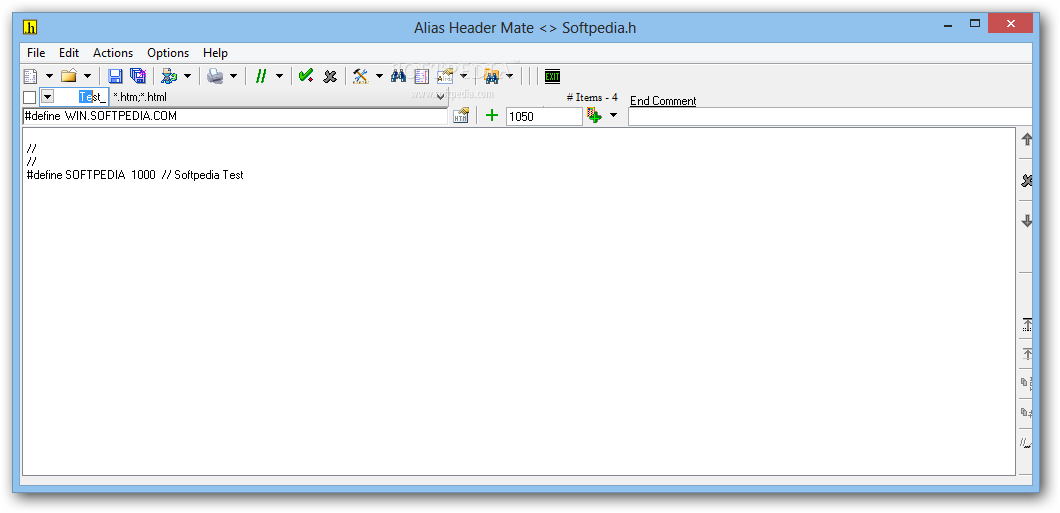Screen dimensions: 1060x513
Task: Click the up arrow under bar icon
Action: point(1026,354)
